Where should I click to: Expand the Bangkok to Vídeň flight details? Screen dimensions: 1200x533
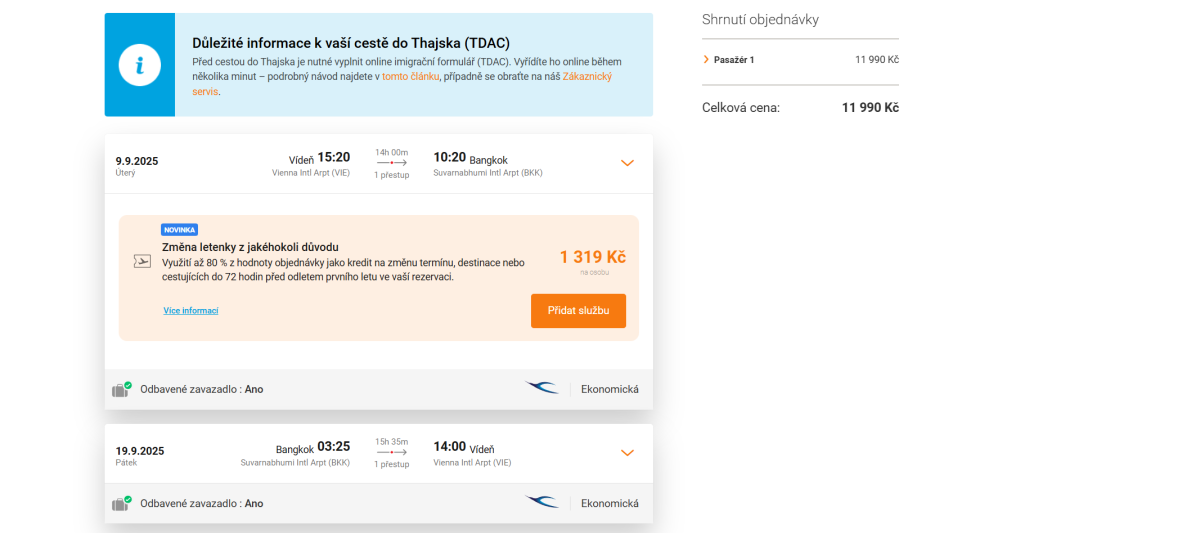pyautogui.click(x=627, y=452)
